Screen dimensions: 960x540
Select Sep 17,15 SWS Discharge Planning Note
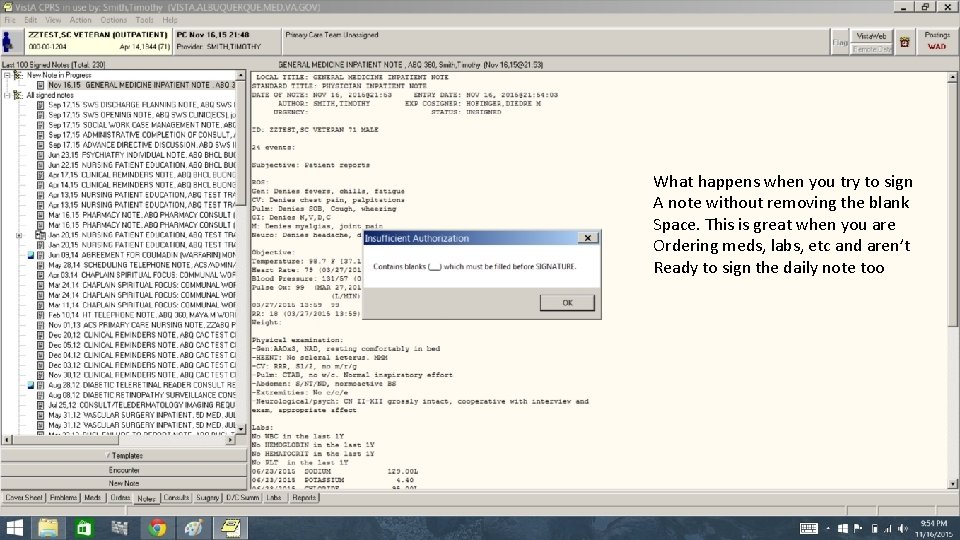[x=141, y=105]
